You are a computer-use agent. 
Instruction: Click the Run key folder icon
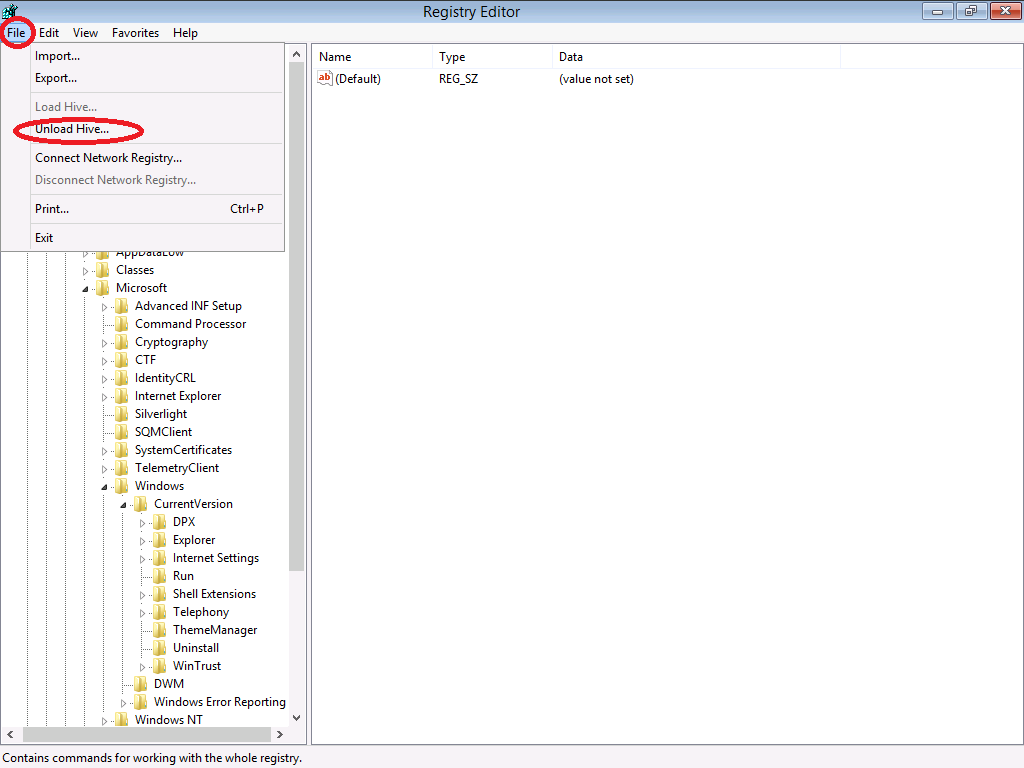[160, 576]
